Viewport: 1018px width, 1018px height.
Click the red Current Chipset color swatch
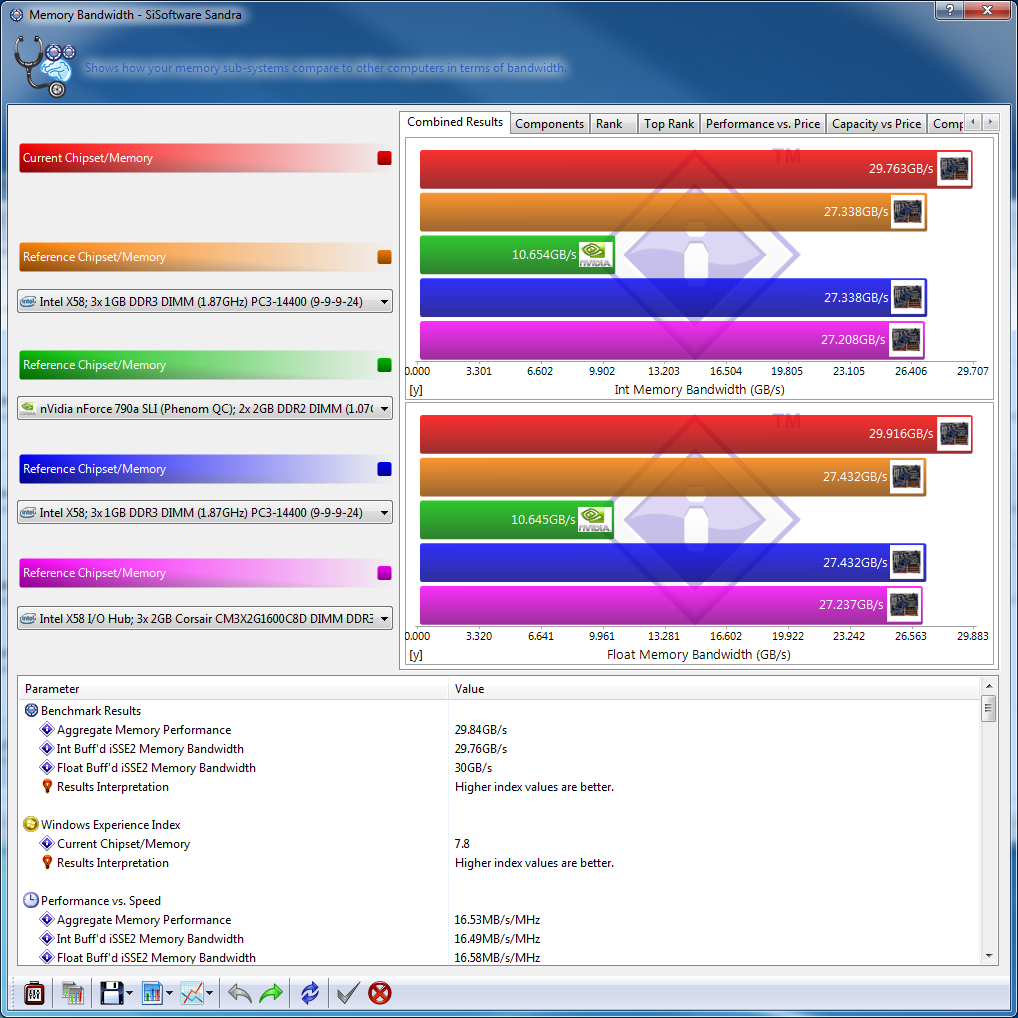click(384, 158)
